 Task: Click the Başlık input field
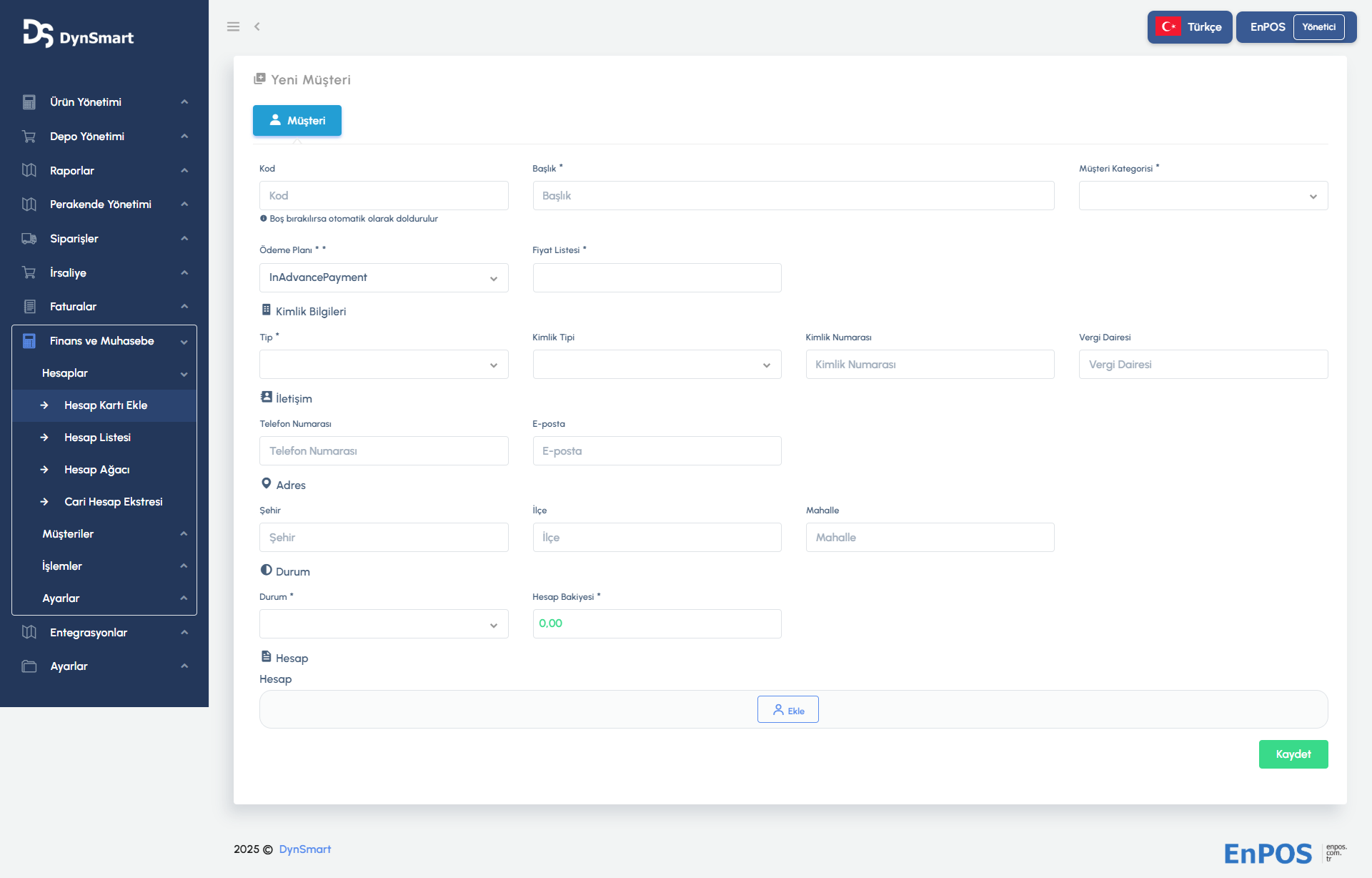tap(793, 196)
